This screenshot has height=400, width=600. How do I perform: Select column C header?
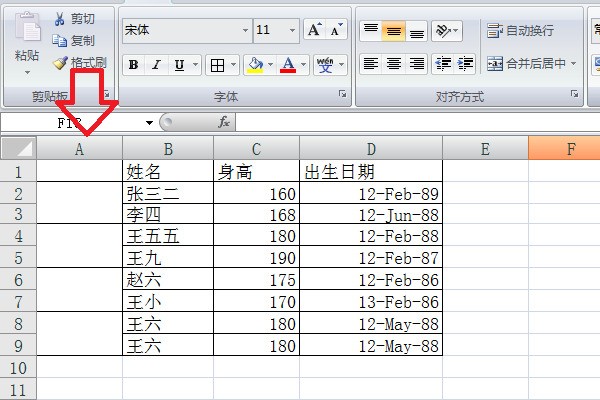click(256, 149)
